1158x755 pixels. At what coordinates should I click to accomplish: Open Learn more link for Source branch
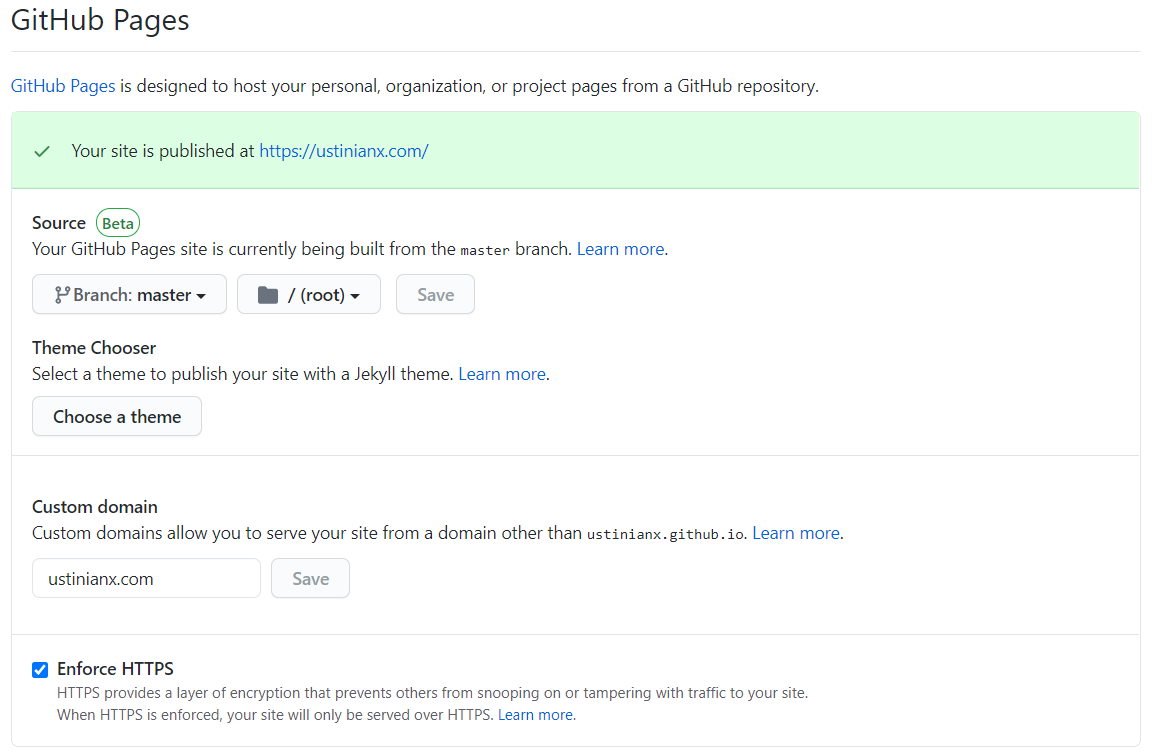point(620,249)
